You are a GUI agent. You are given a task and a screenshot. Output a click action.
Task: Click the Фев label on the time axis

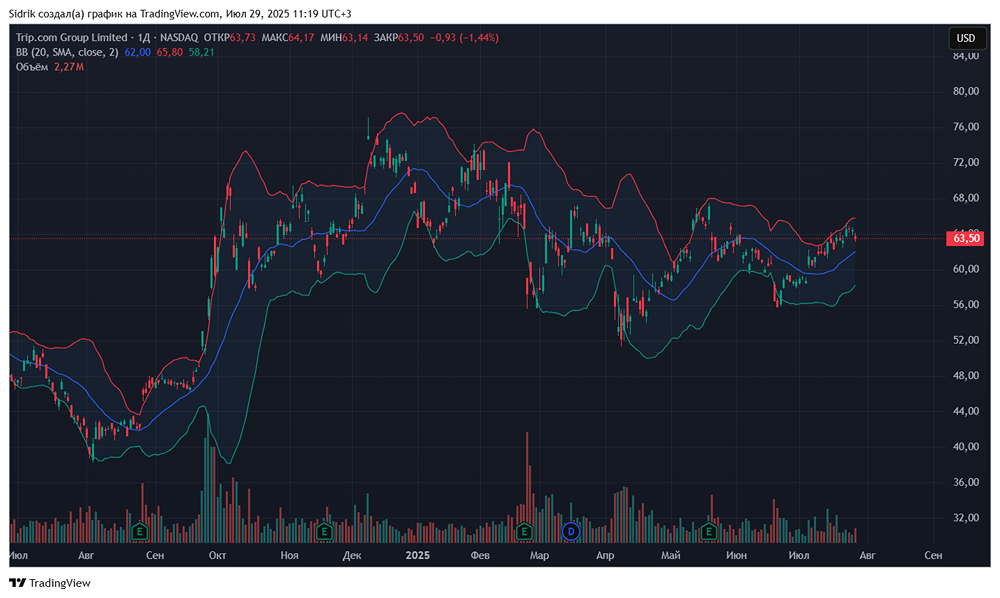click(x=480, y=555)
